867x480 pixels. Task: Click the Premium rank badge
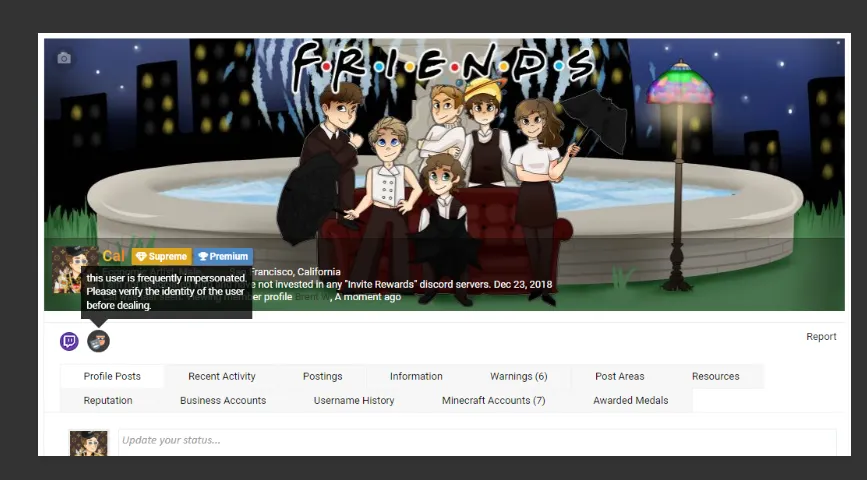point(223,257)
